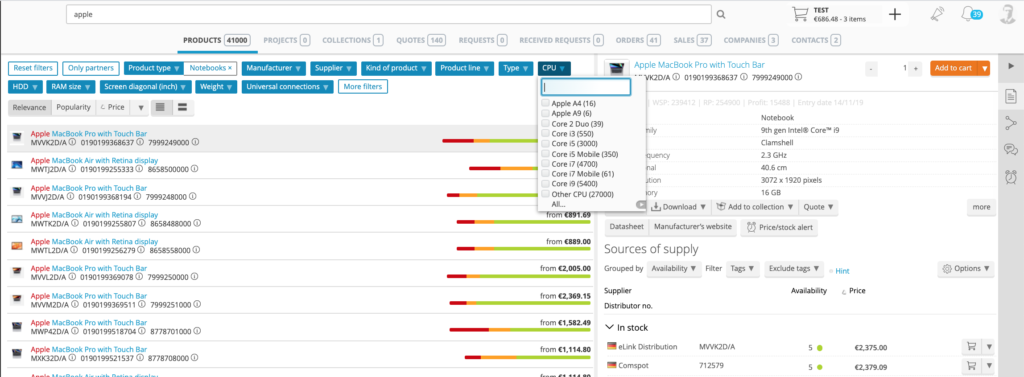This screenshot has width=1024, height=377.
Task: Open the shopping cart icon
Action: click(800, 14)
